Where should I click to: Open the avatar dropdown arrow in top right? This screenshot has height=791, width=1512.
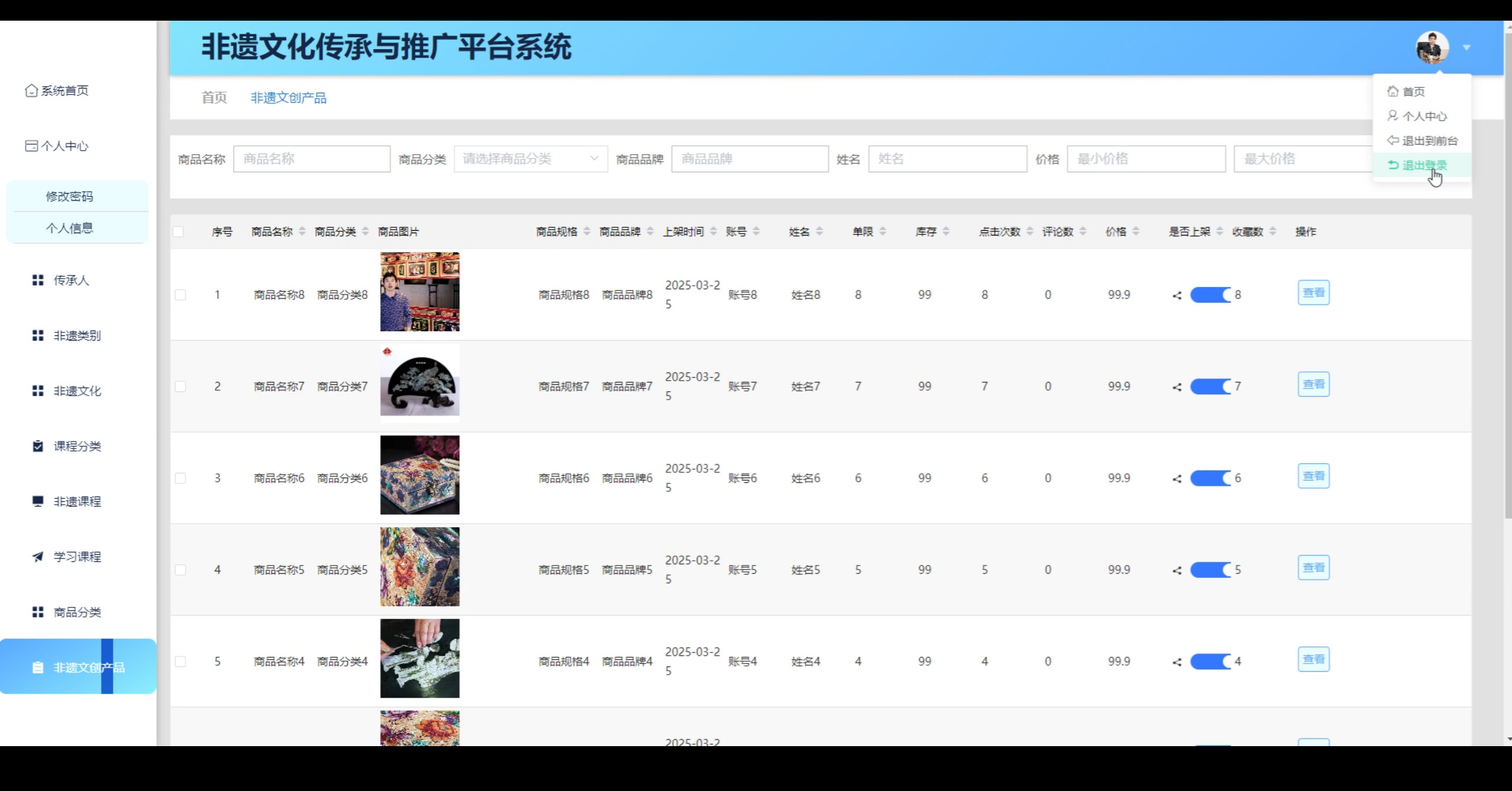[x=1465, y=47]
